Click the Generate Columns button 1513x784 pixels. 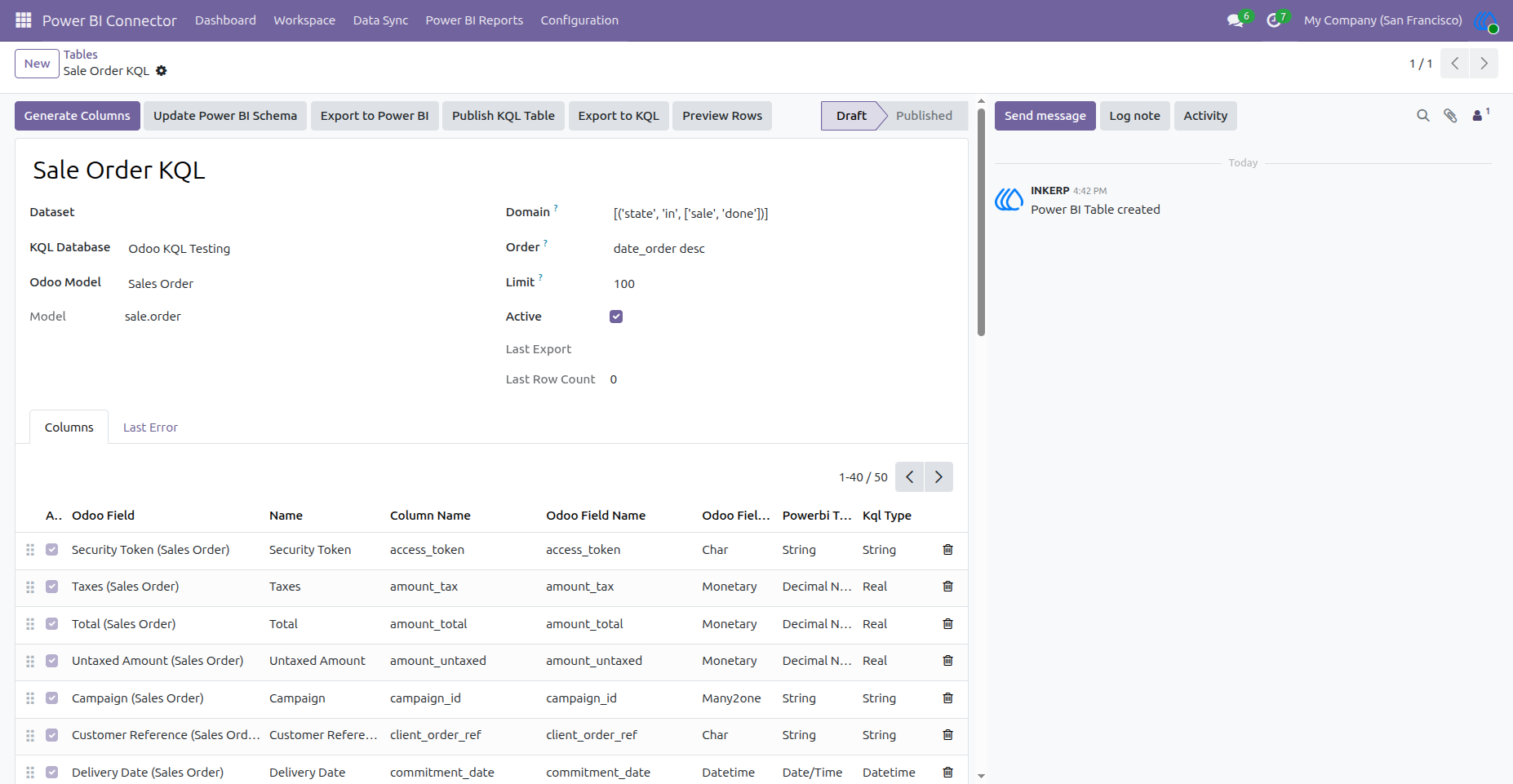pyautogui.click(x=78, y=116)
